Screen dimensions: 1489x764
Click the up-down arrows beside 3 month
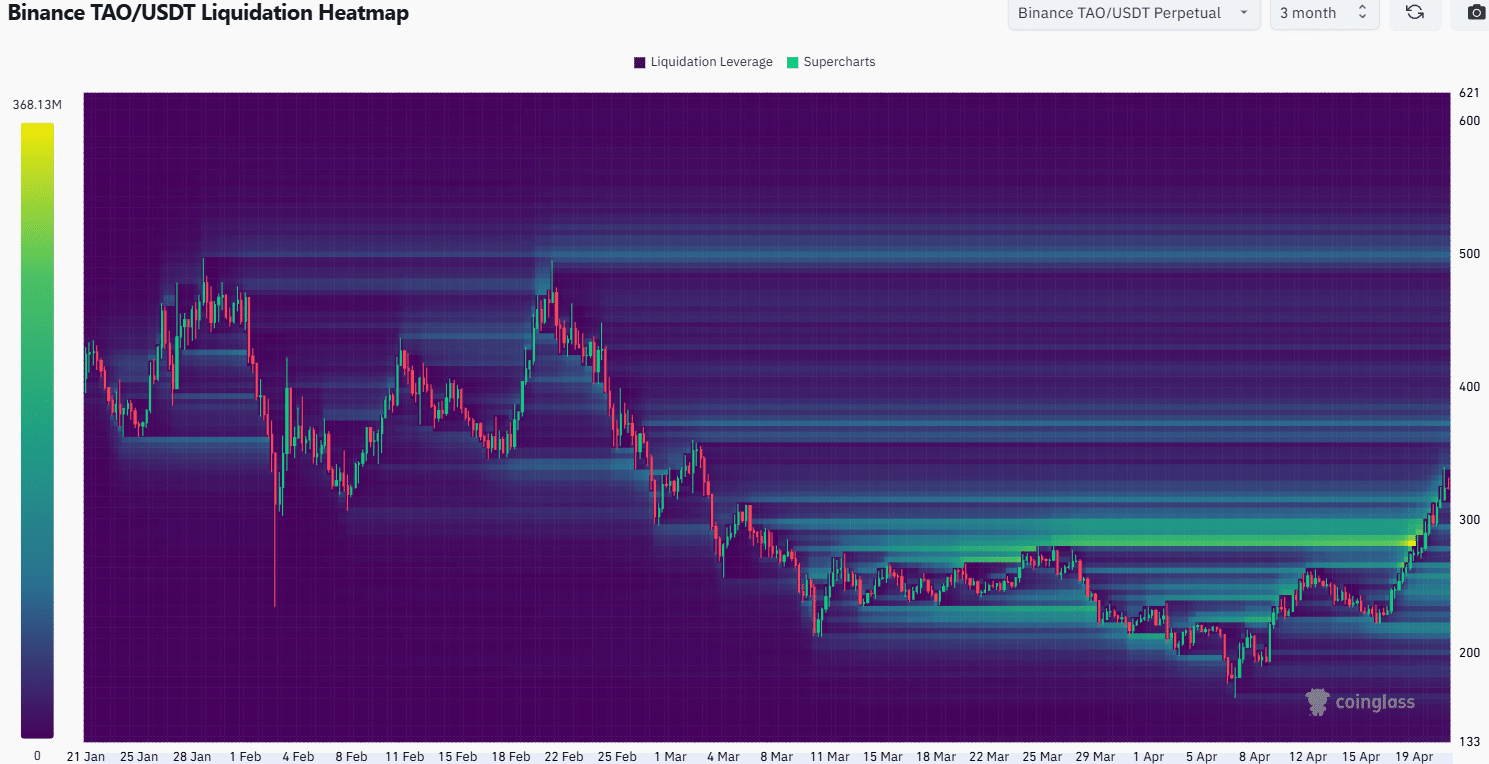(1362, 13)
